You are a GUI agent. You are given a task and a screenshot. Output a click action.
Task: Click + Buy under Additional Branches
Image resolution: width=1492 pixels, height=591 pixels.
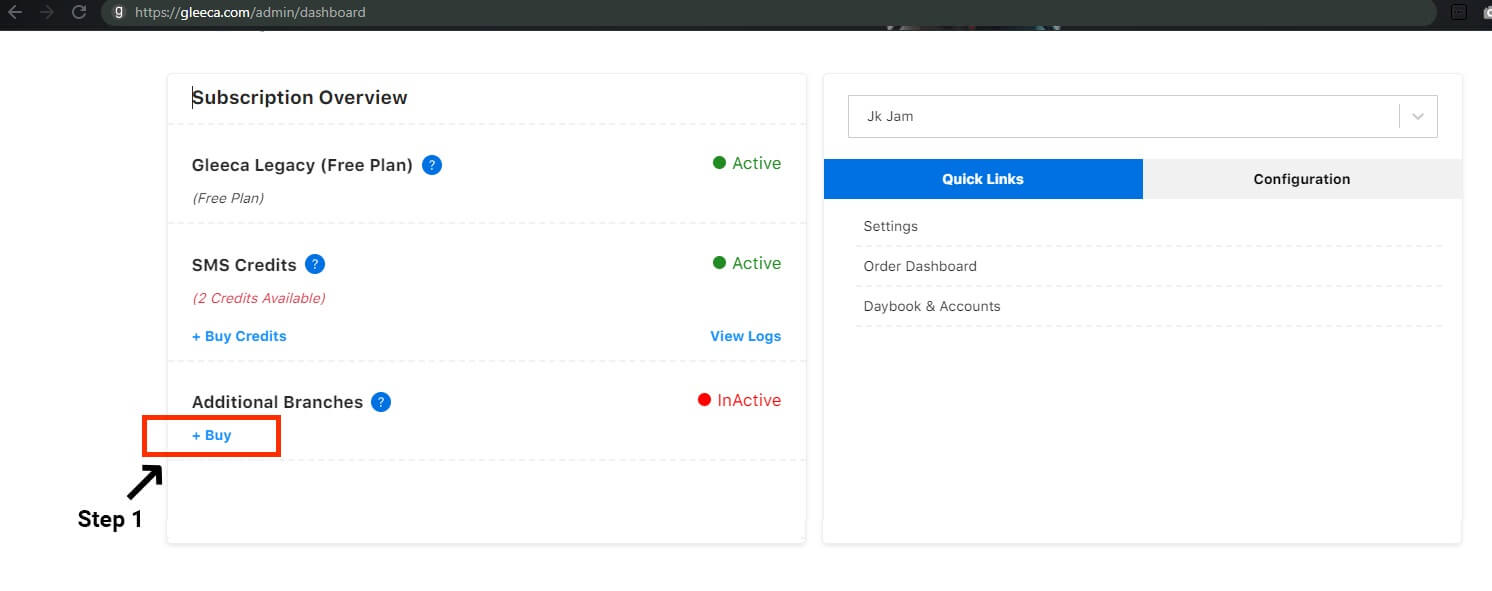[212, 436]
